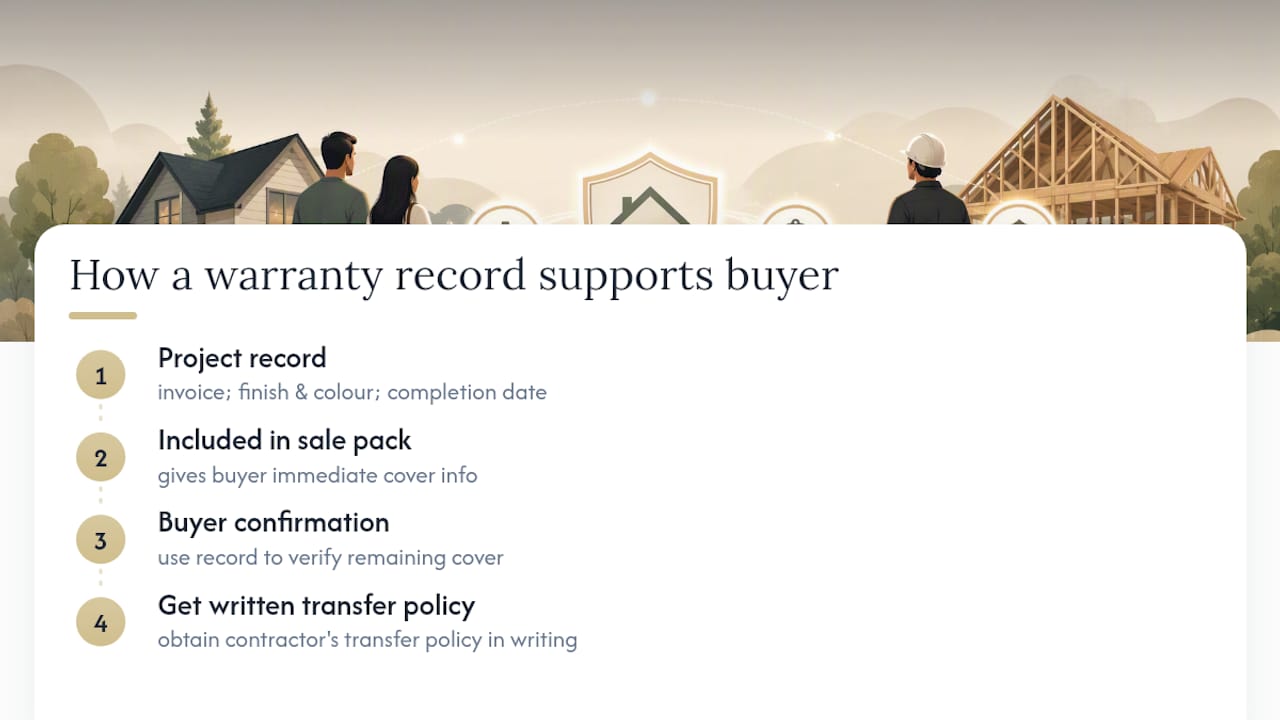This screenshot has height=720, width=1280.
Task: Select 'gives buyer immediate cover info' text
Action: (x=318, y=475)
